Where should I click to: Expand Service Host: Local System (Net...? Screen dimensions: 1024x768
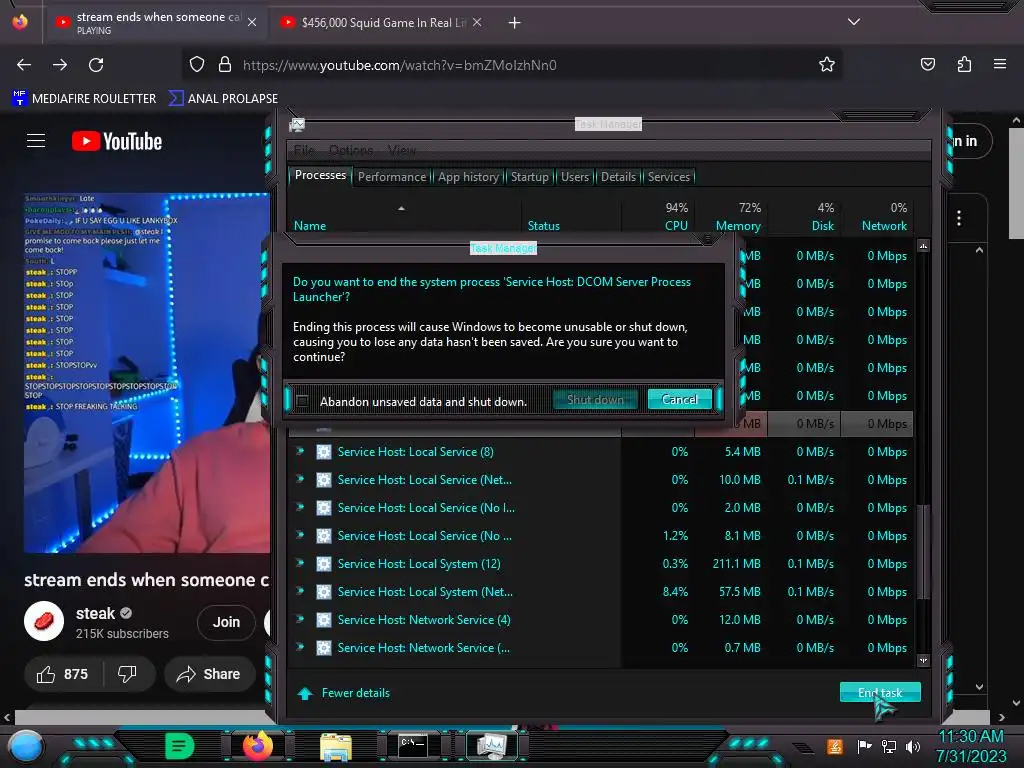[300, 592]
